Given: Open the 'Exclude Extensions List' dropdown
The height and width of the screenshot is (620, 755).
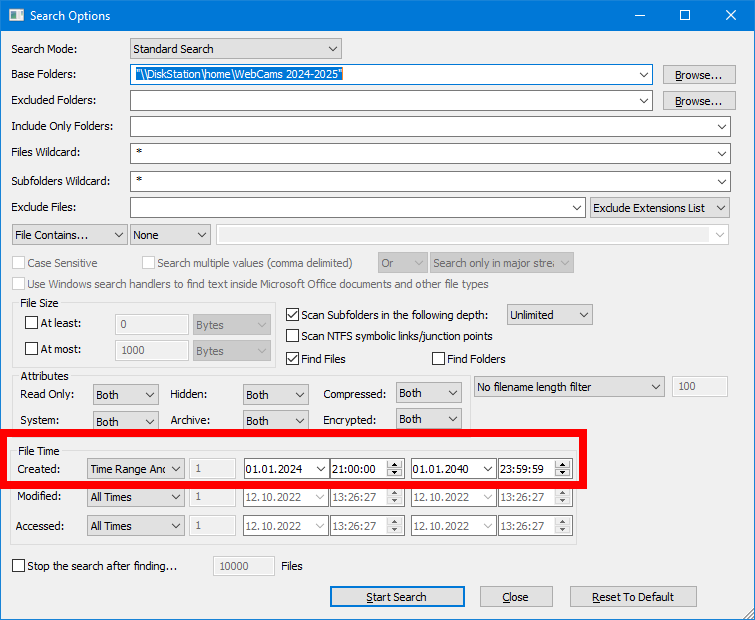Looking at the screenshot, I should [660, 208].
